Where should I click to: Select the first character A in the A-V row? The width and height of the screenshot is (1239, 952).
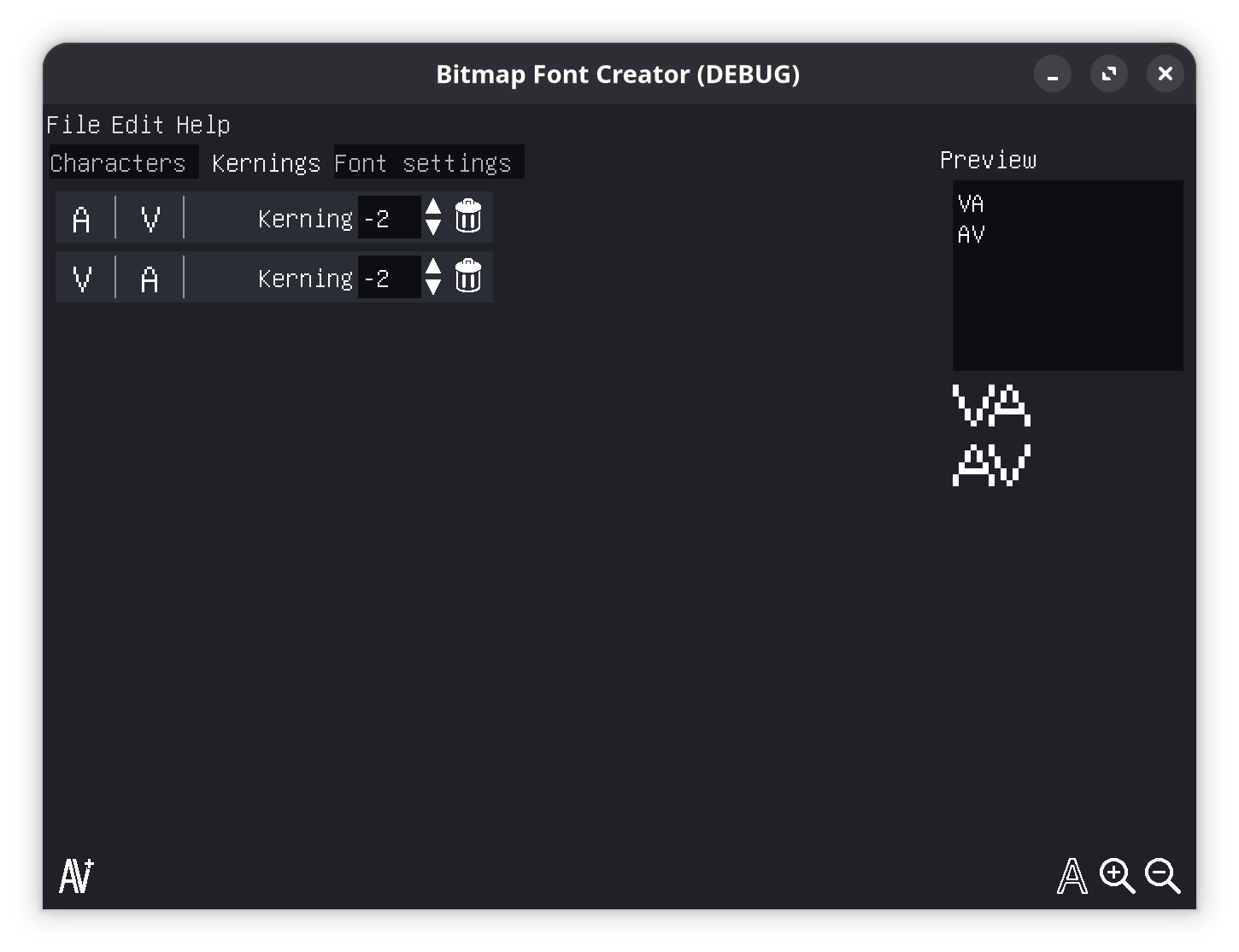[82, 218]
